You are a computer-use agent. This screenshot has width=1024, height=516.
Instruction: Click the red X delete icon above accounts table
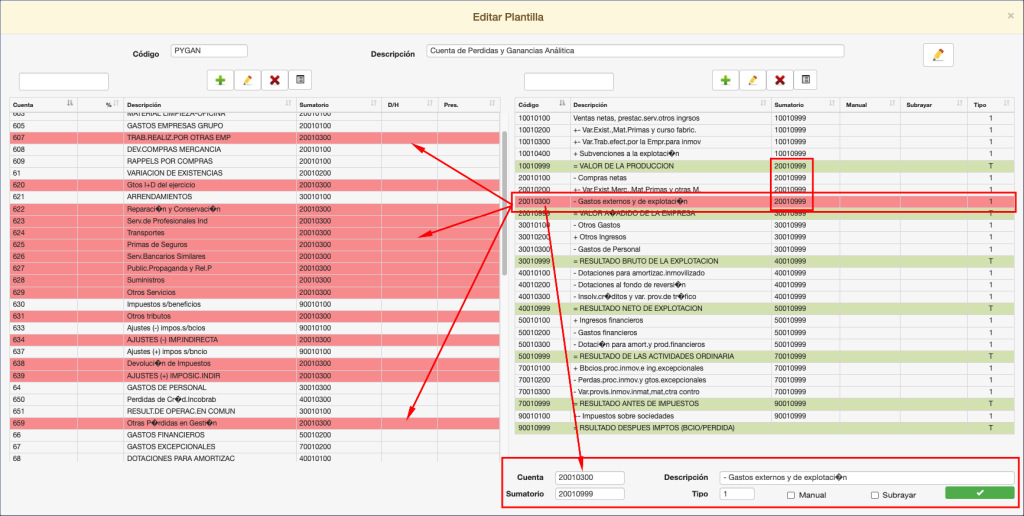pyautogui.click(x=274, y=80)
